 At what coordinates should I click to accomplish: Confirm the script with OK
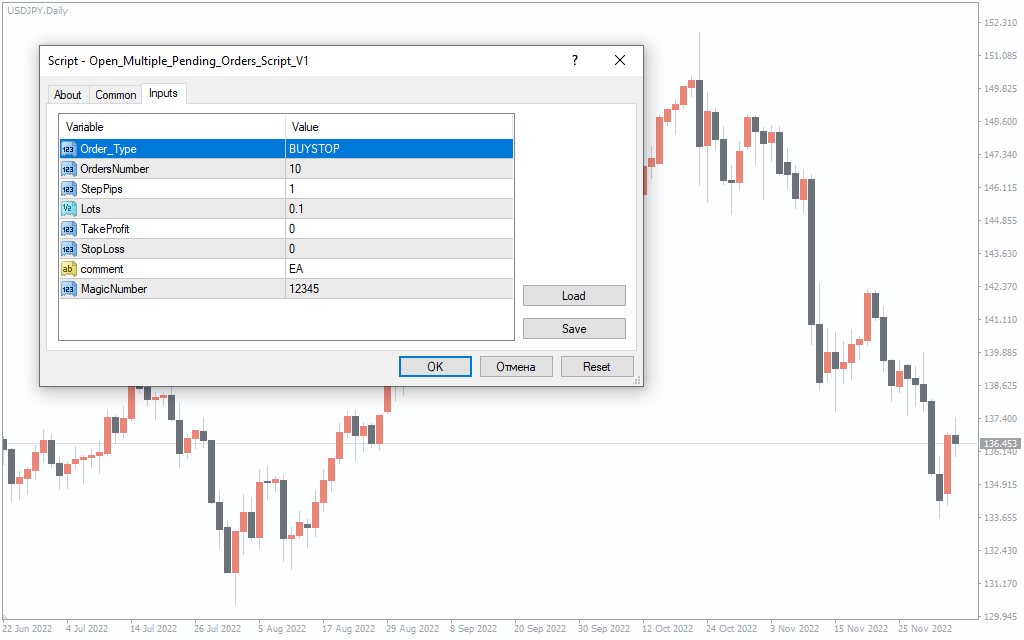[x=435, y=367]
